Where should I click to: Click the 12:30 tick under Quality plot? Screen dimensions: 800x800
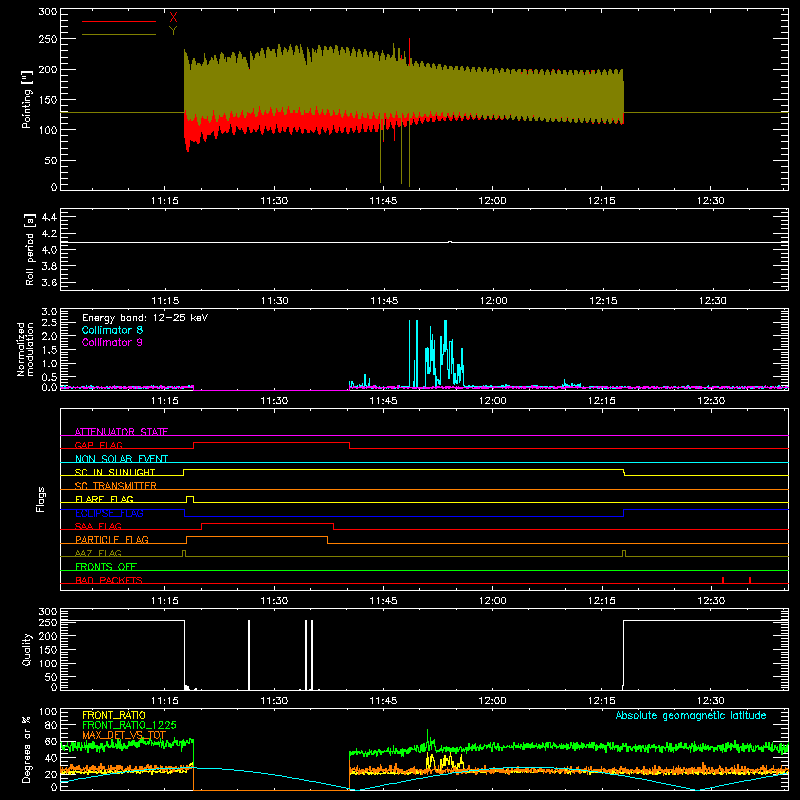point(711,701)
